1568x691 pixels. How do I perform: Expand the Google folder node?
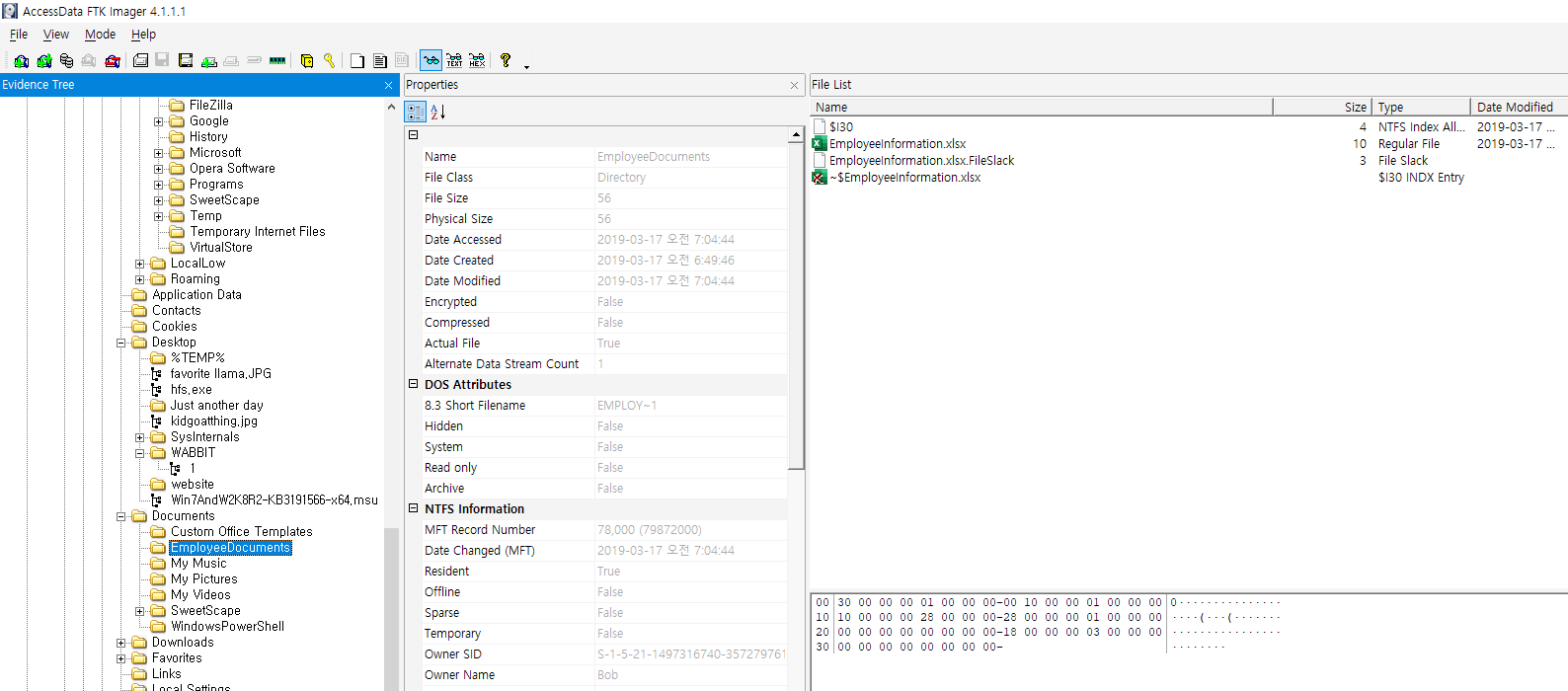[158, 121]
